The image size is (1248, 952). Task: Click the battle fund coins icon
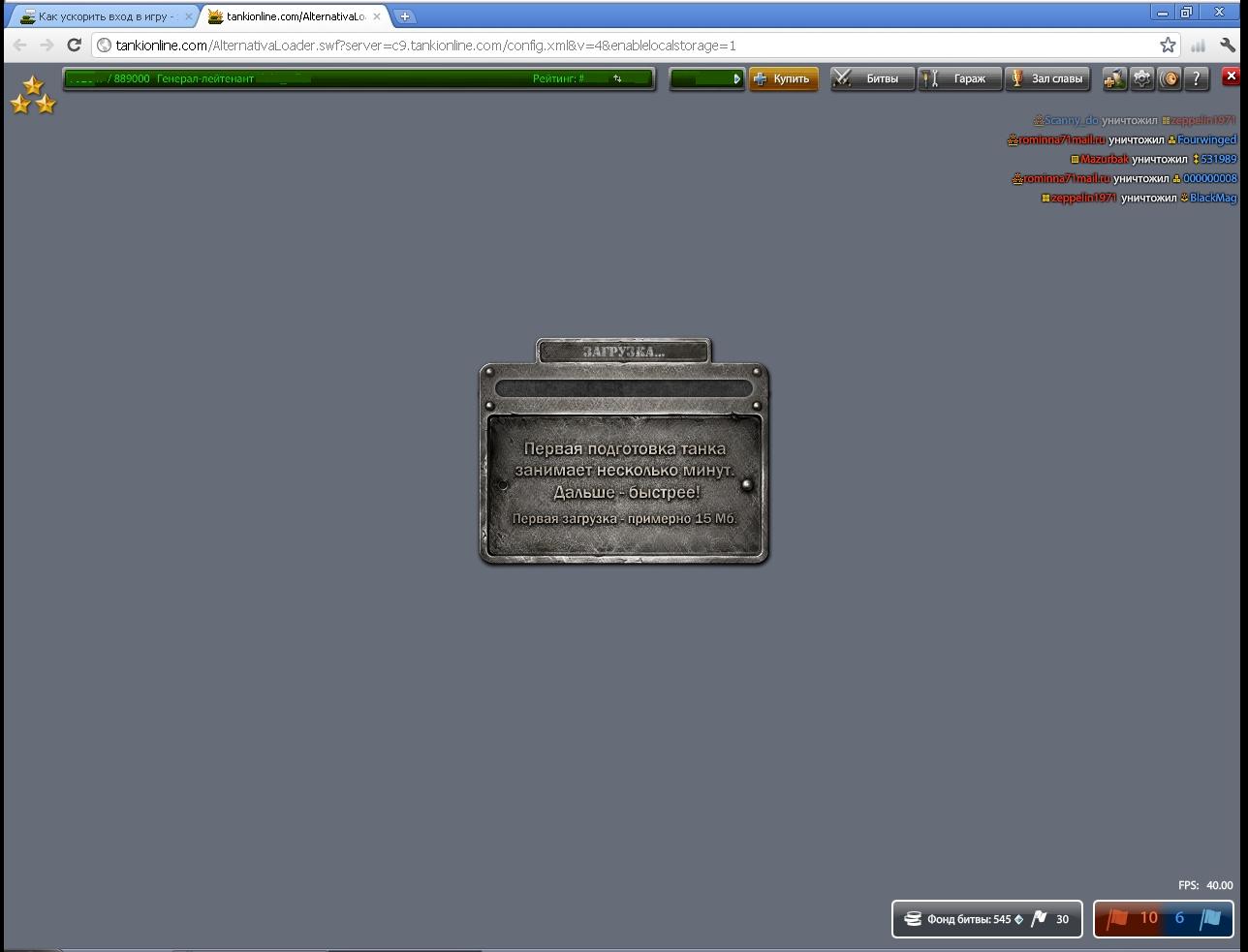tap(913, 919)
